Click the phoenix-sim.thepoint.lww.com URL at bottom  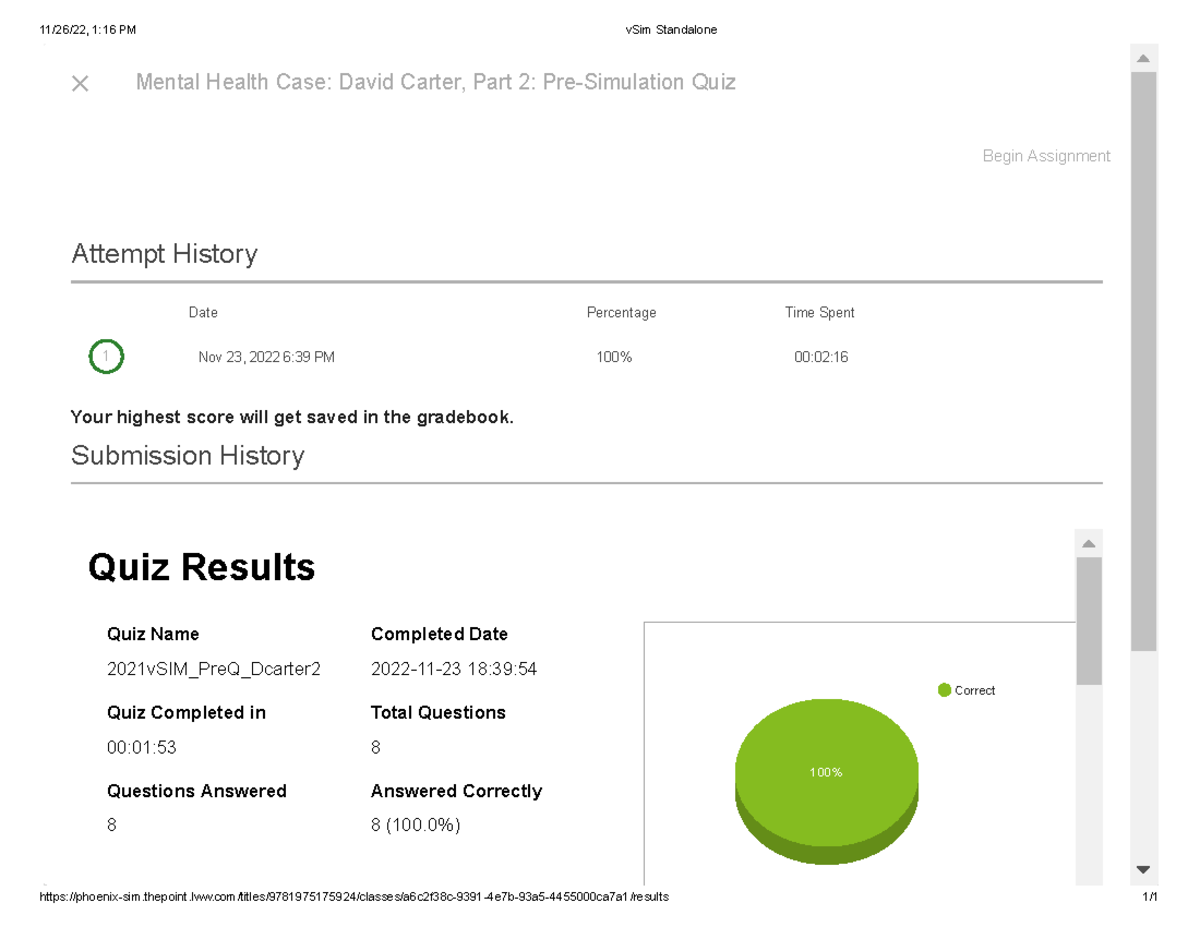point(354,897)
